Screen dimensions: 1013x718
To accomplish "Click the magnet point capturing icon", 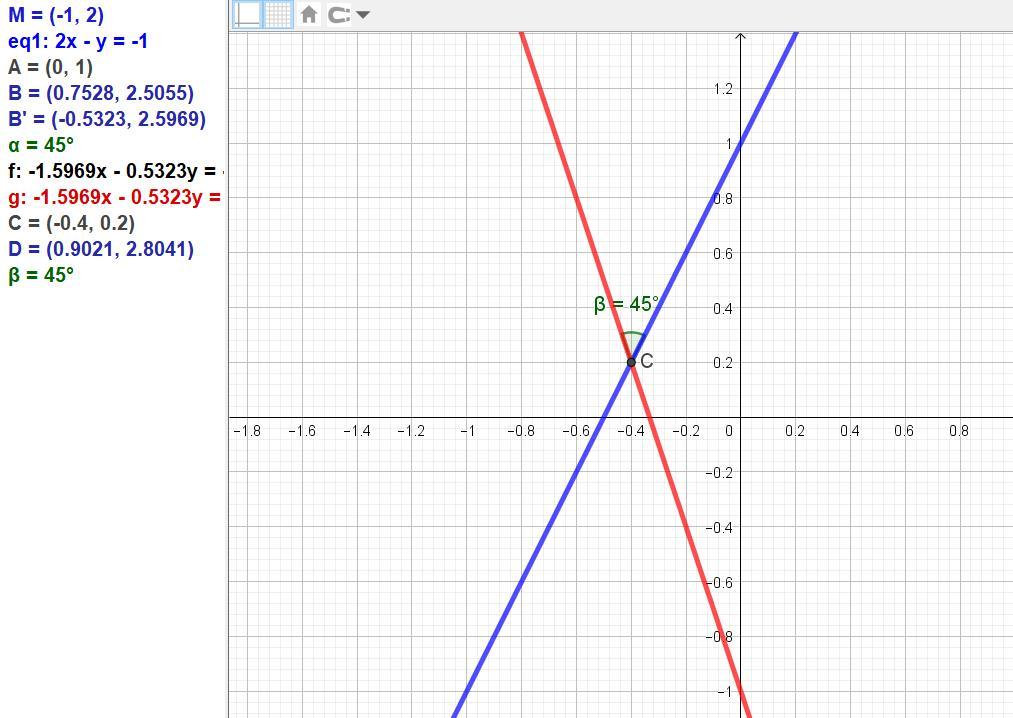I will point(339,14).
